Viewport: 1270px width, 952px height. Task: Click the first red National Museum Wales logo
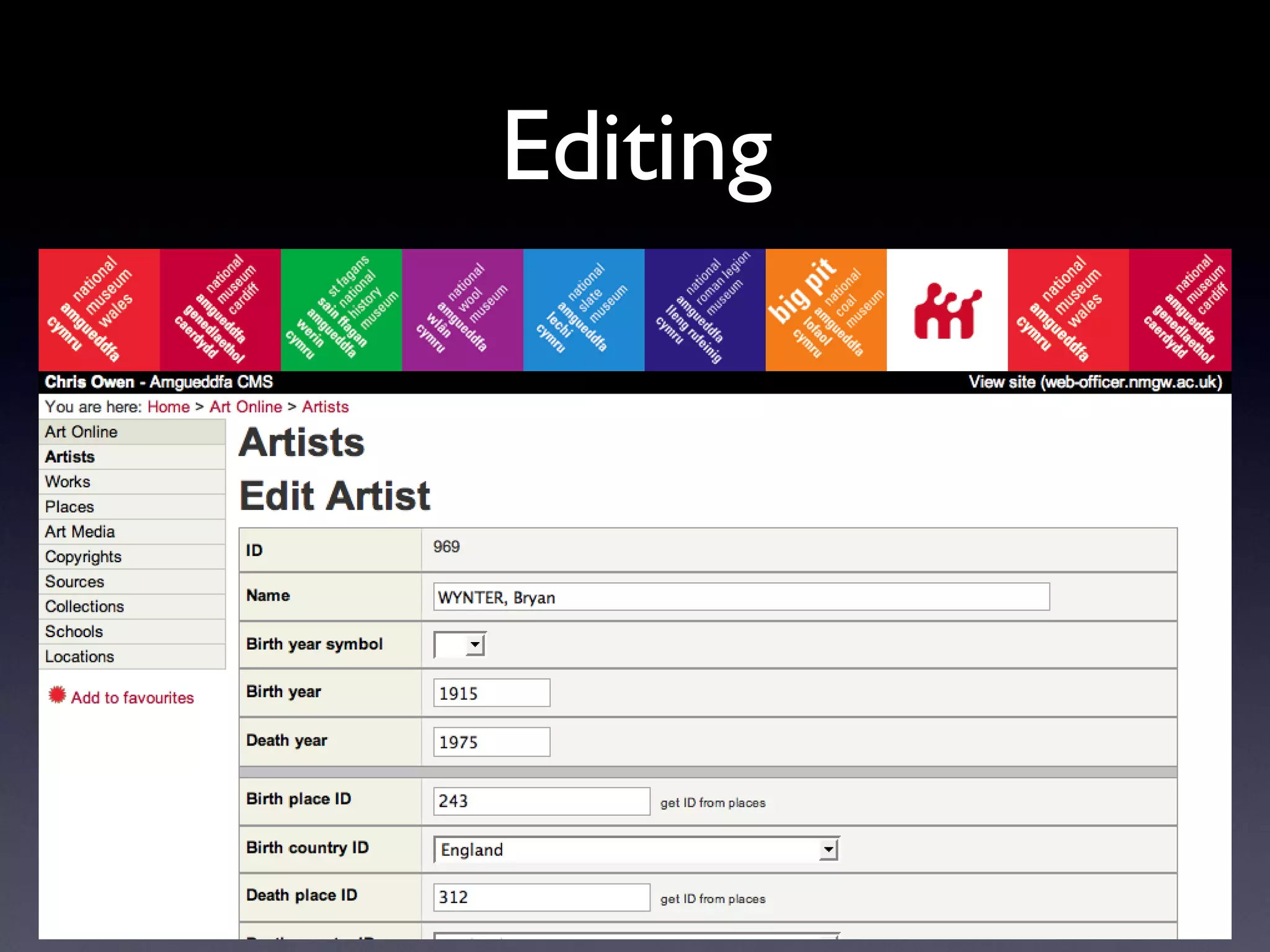[99, 309]
